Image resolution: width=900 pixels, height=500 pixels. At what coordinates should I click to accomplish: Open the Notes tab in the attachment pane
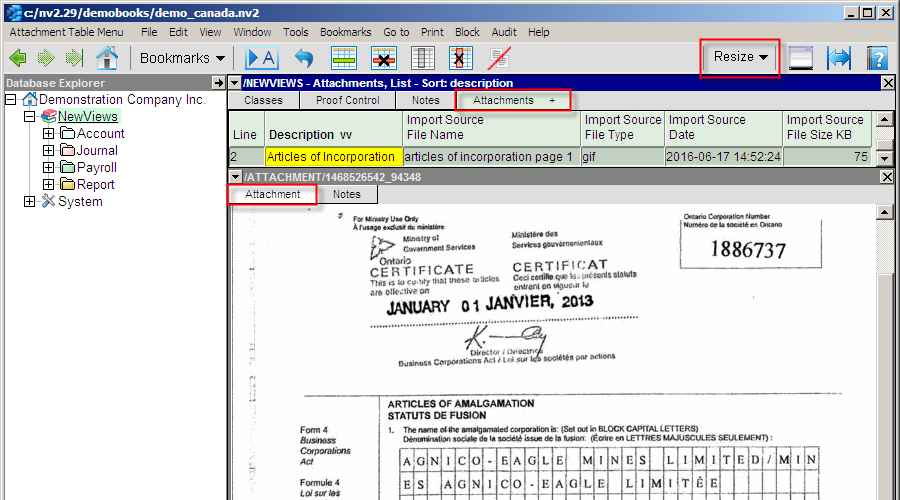click(x=347, y=194)
